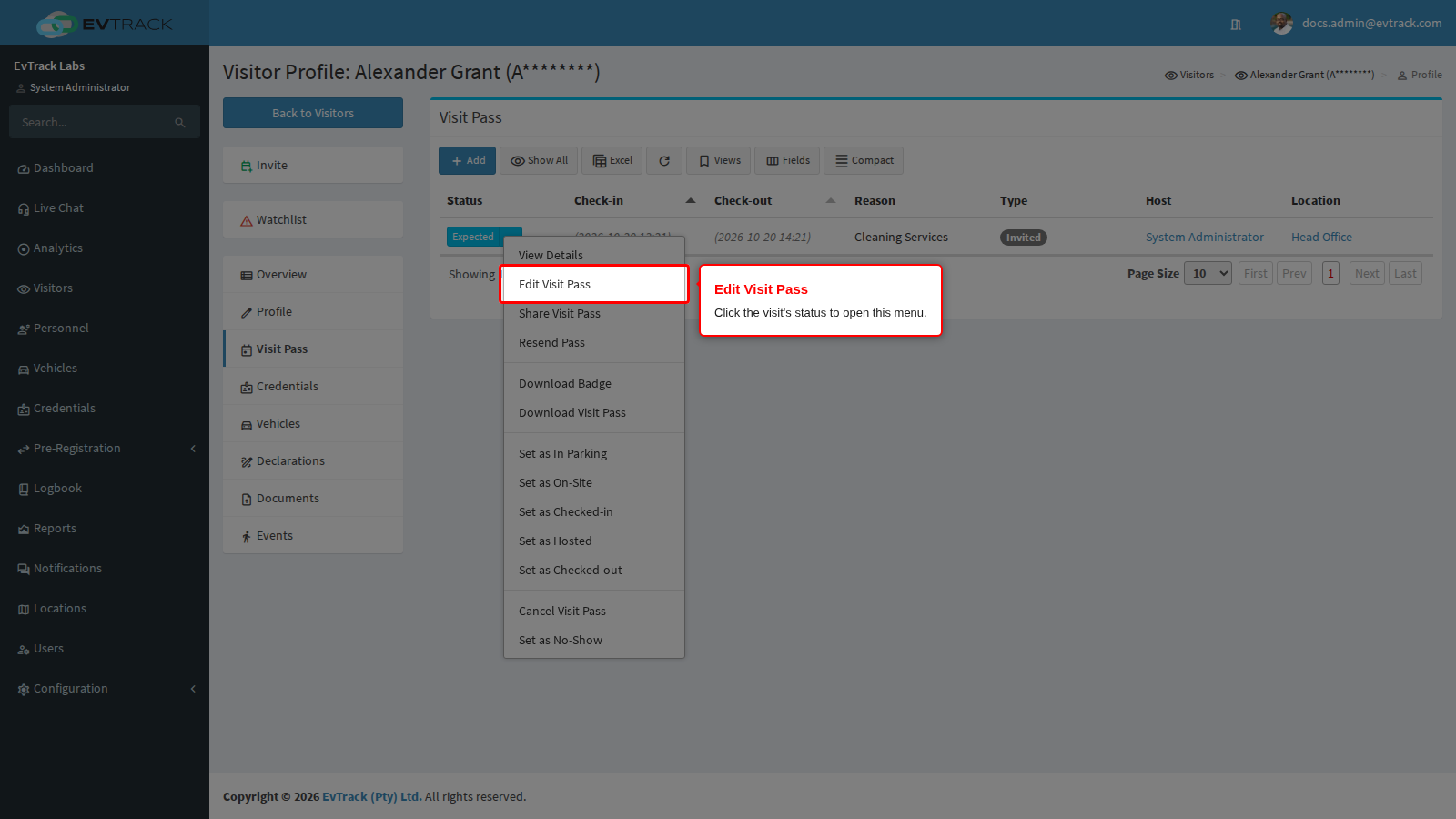Open the building icon in top header
Viewport: 1456px width, 819px height.
(1236, 24)
